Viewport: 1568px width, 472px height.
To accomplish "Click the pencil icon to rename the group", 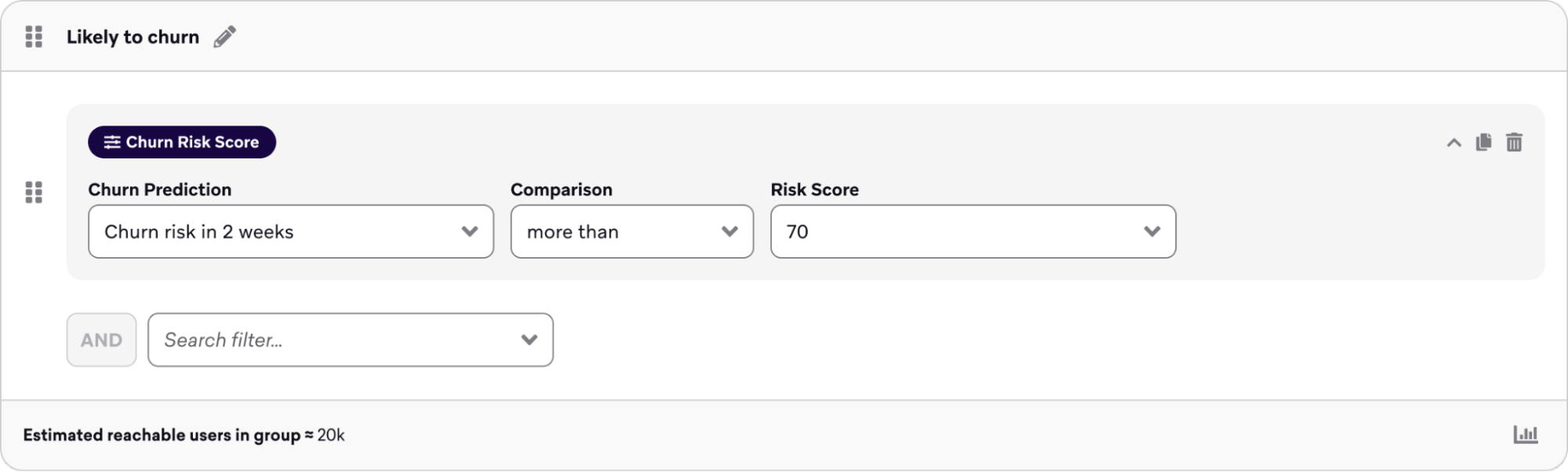I will point(226,36).
